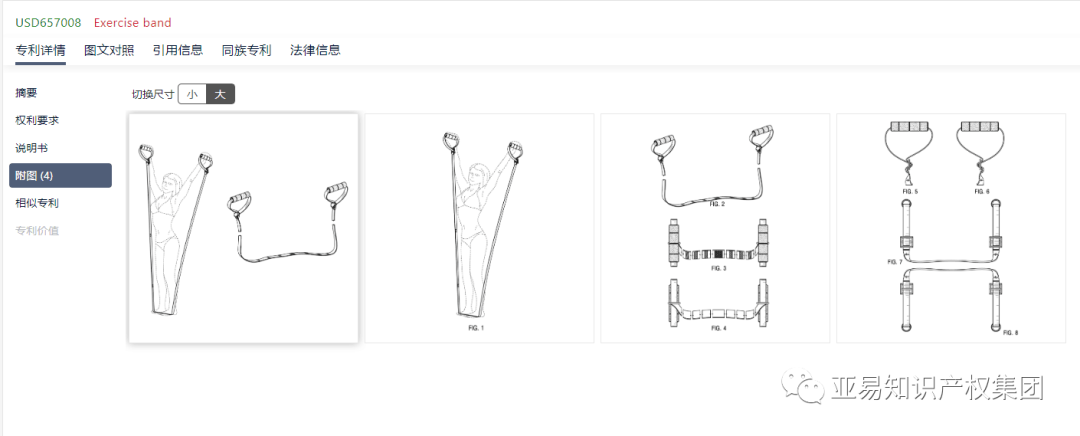Open the FIG. 1 drawing thumbnail
The image size is (1080, 436).
point(479,228)
